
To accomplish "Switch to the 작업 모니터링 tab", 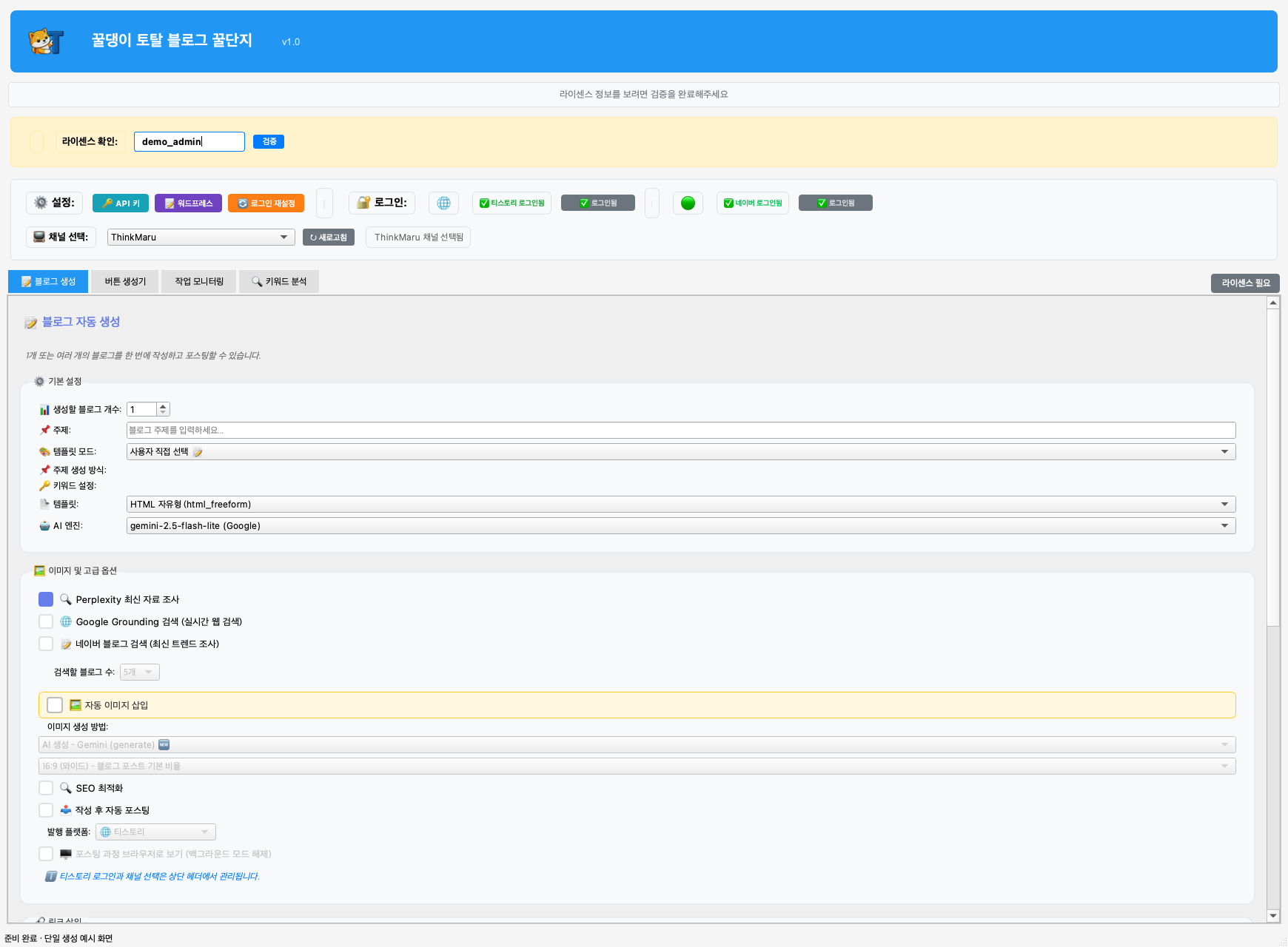I will tap(199, 281).
